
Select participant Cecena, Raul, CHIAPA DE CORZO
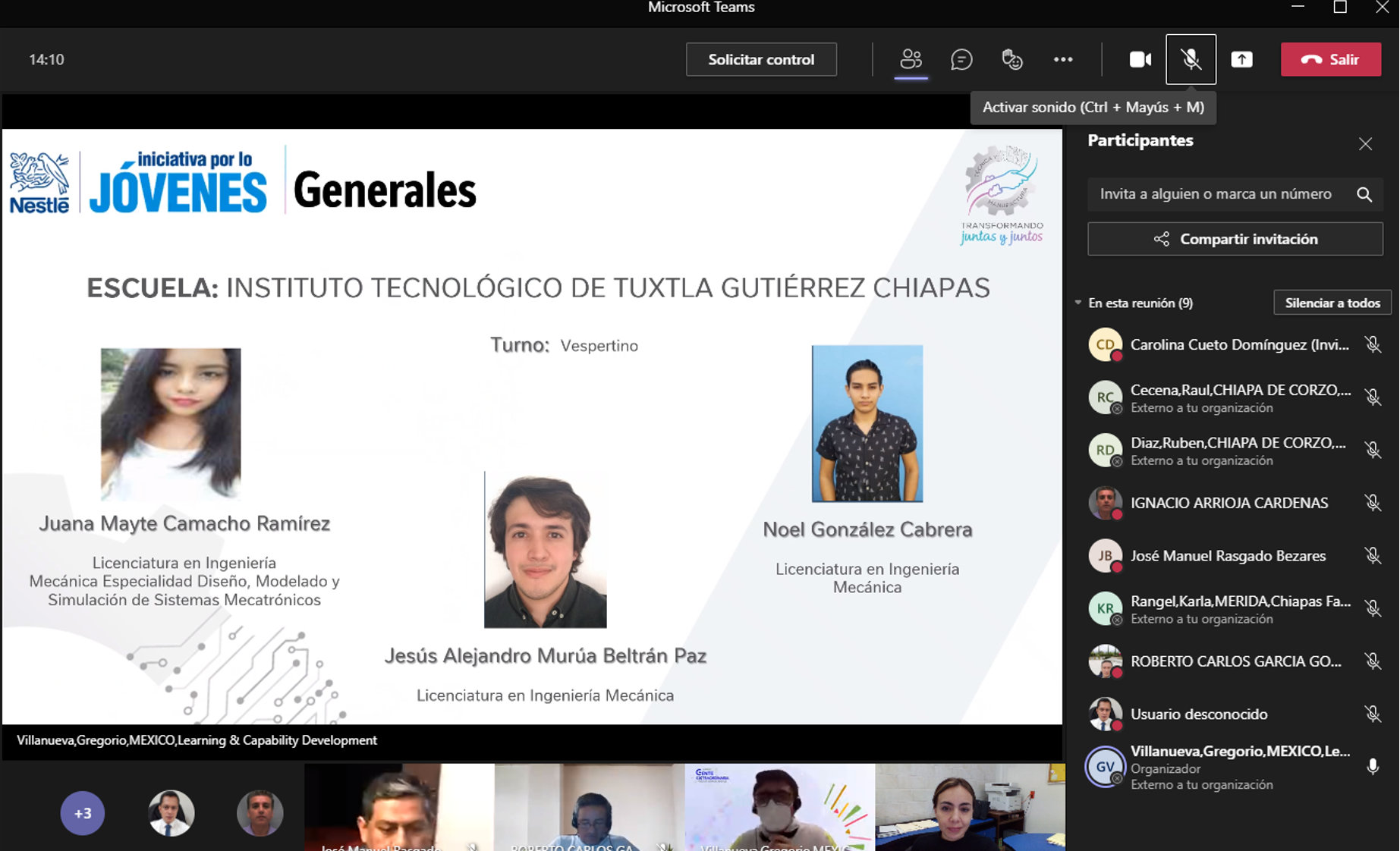click(x=1235, y=397)
